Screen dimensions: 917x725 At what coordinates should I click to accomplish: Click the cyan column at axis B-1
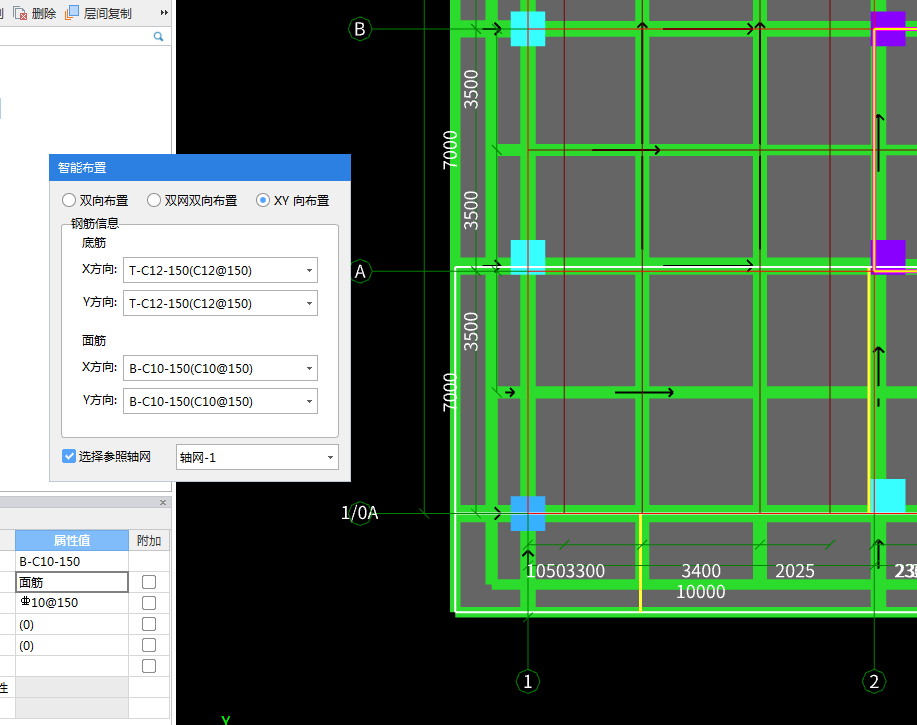(528, 29)
